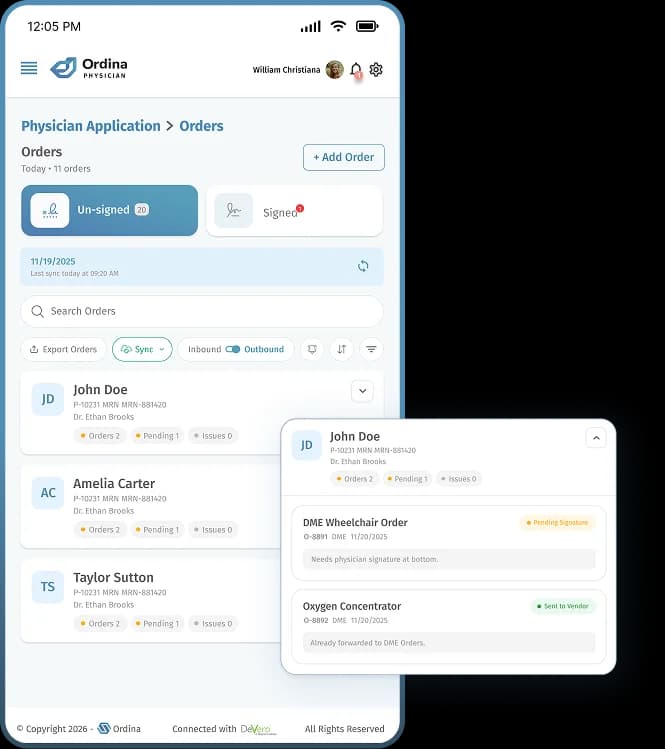Click red badge on Signed tab
665x749 pixels.
pos(300,208)
